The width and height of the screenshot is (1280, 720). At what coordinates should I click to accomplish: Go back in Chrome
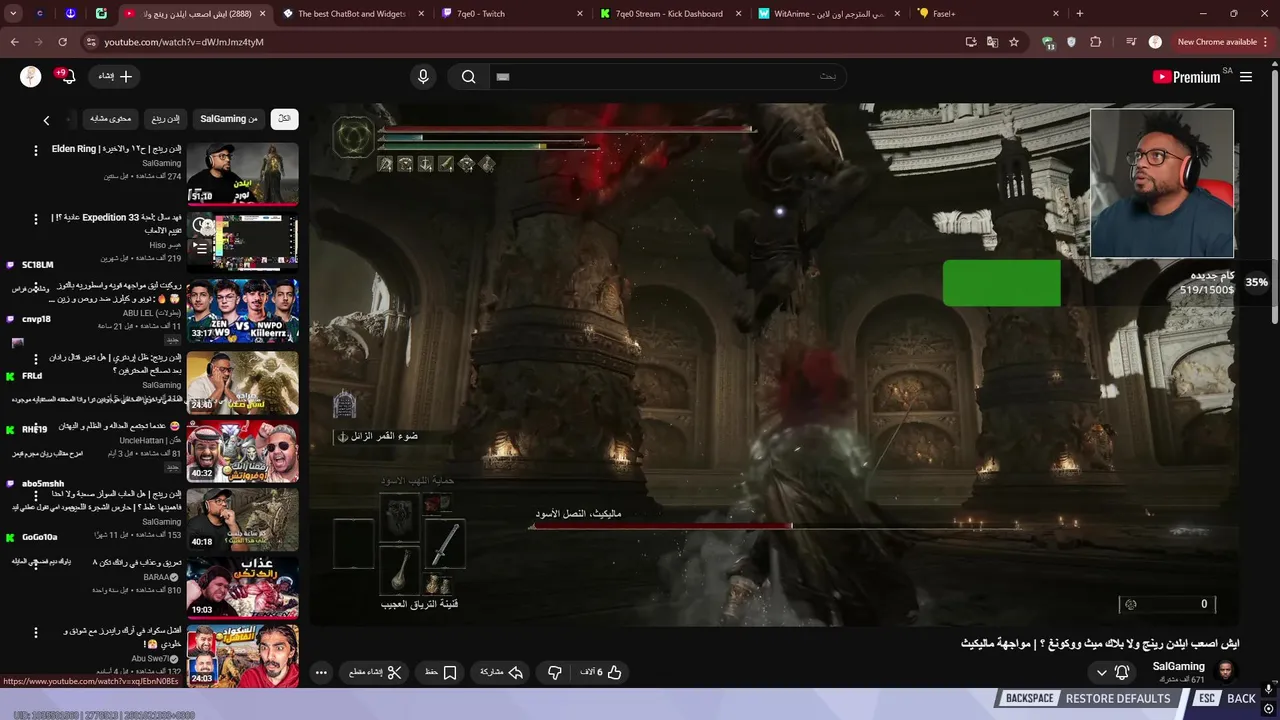point(15,42)
